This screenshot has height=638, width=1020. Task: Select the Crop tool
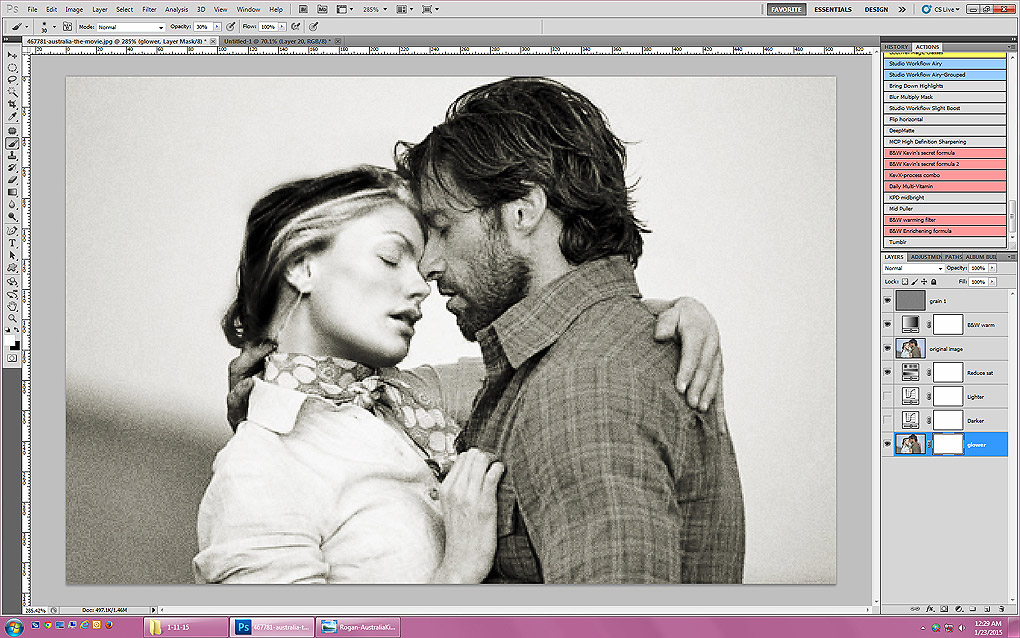coord(12,104)
